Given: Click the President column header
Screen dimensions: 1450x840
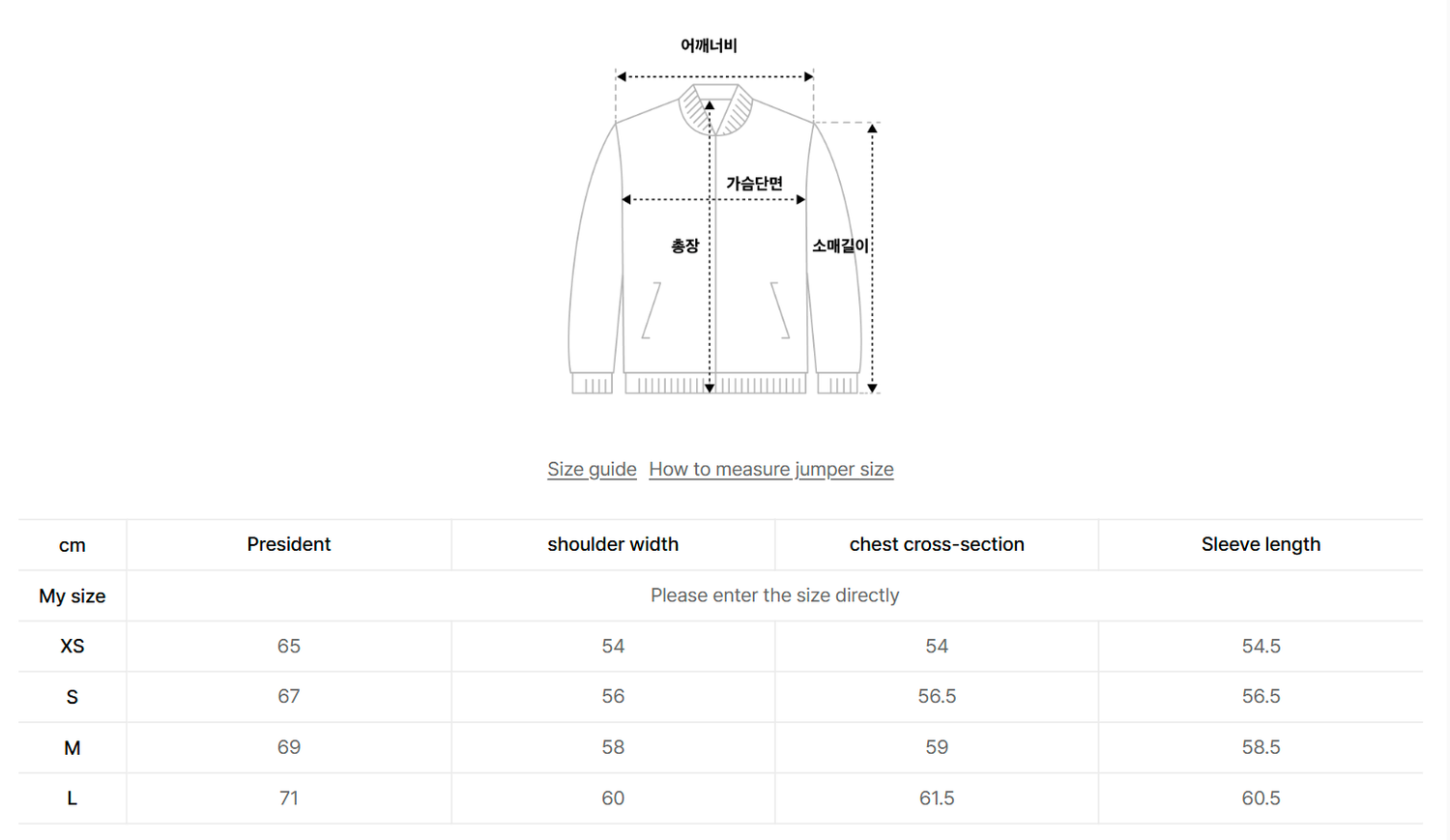Looking at the screenshot, I should pos(288,544).
